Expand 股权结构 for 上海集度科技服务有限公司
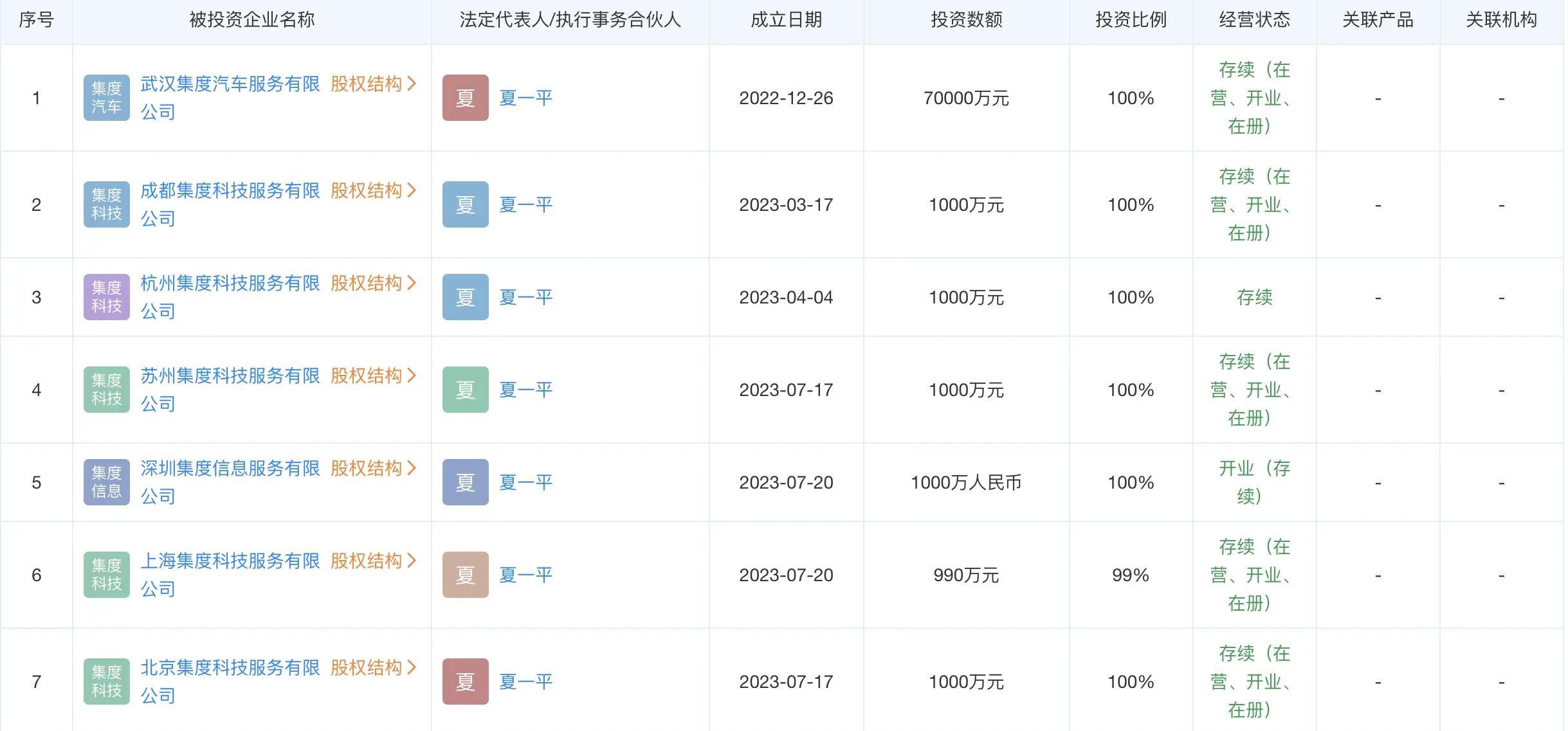Screen dimensions: 1568x731 click(x=374, y=561)
